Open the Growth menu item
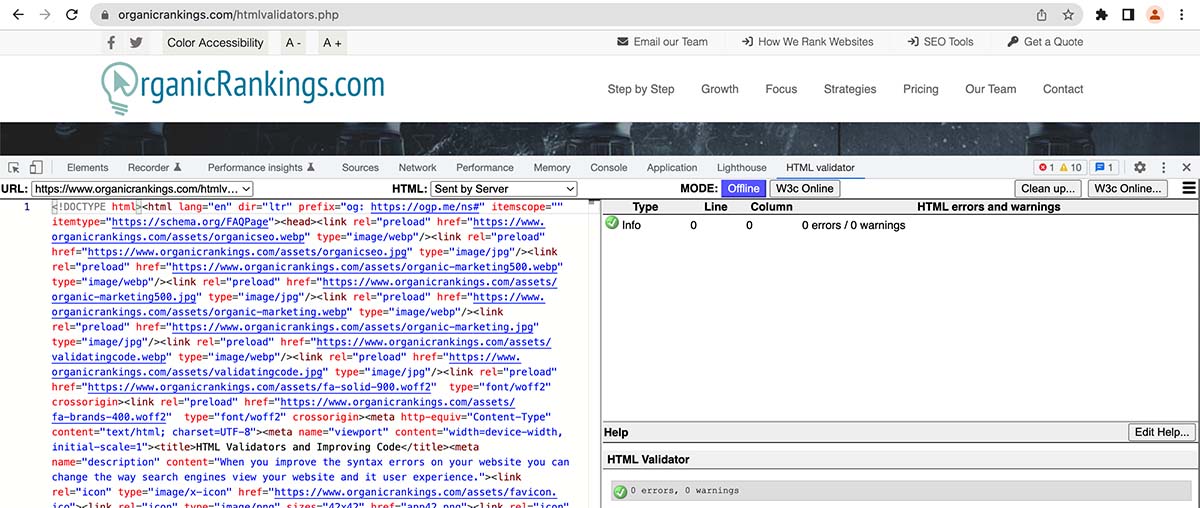Viewport: 1200px width, 508px height. coord(720,89)
